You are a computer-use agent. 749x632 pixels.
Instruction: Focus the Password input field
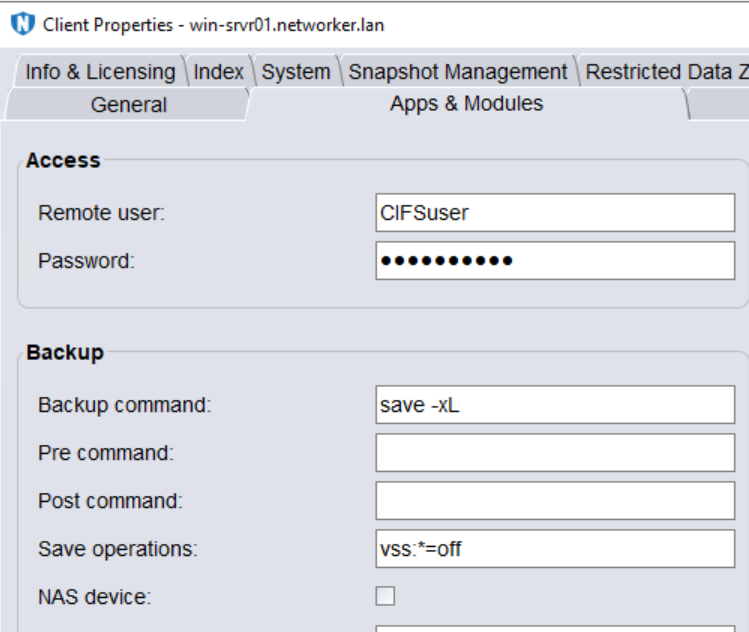[x=555, y=261]
